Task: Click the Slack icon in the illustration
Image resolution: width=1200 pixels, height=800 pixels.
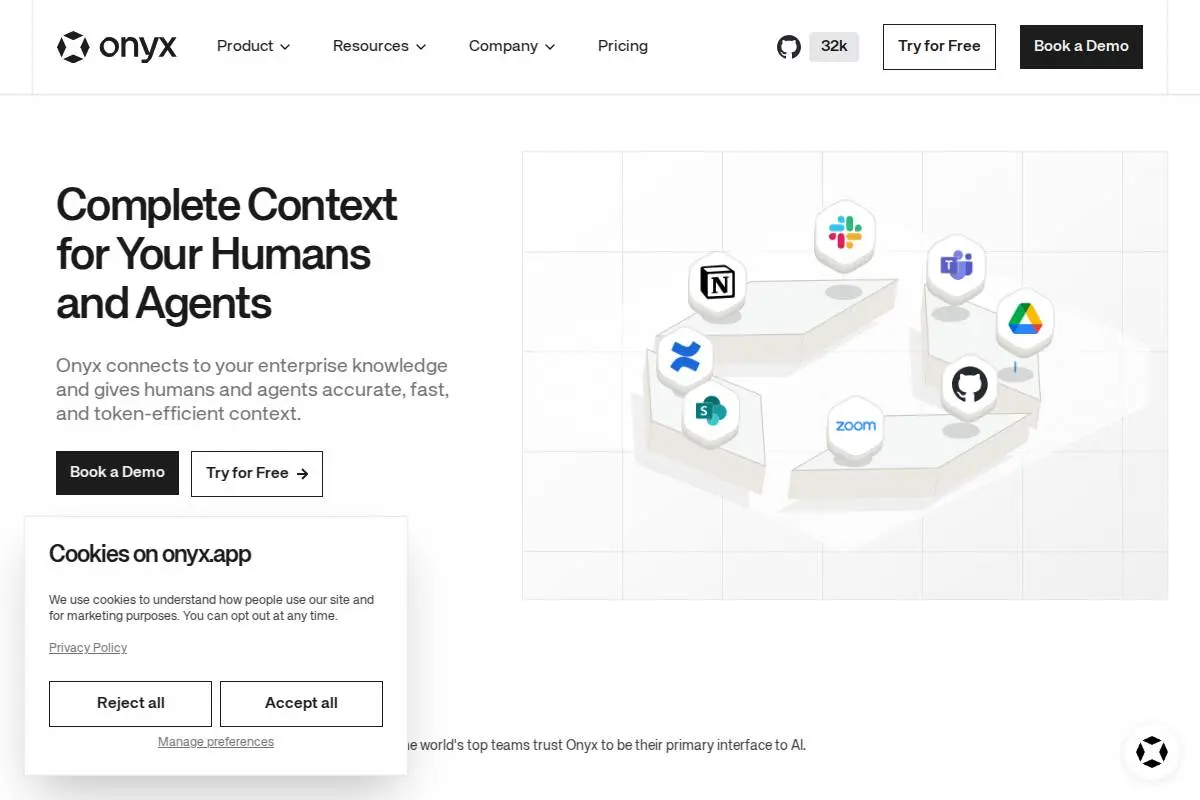Action: coord(845,234)
